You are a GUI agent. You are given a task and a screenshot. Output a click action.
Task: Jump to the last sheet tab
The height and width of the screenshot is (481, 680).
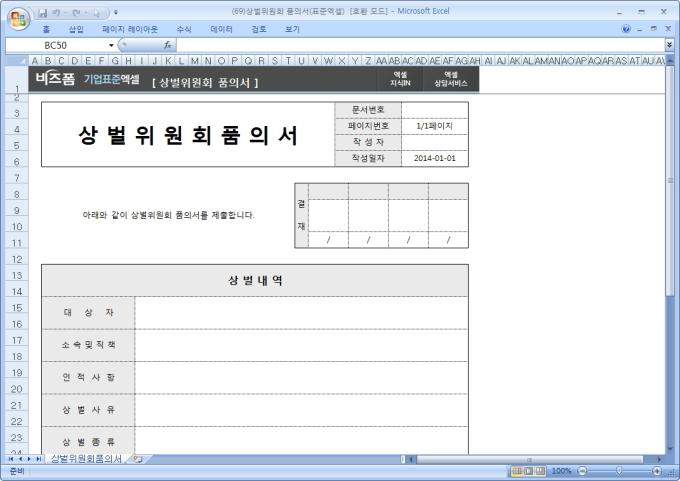(x=38, y=459)
